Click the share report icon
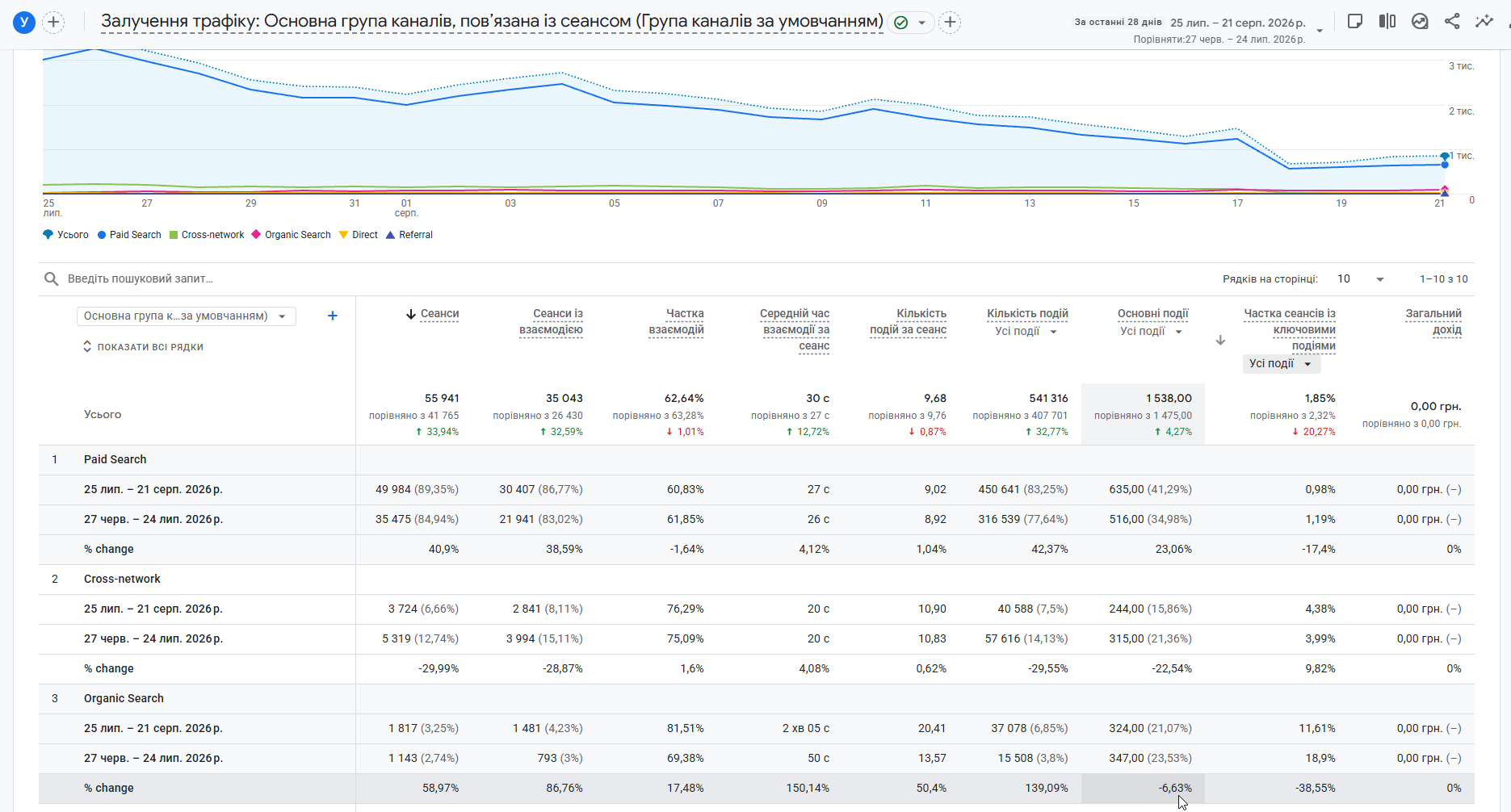Screen dimensions: 1511x812 (1452, 22)
